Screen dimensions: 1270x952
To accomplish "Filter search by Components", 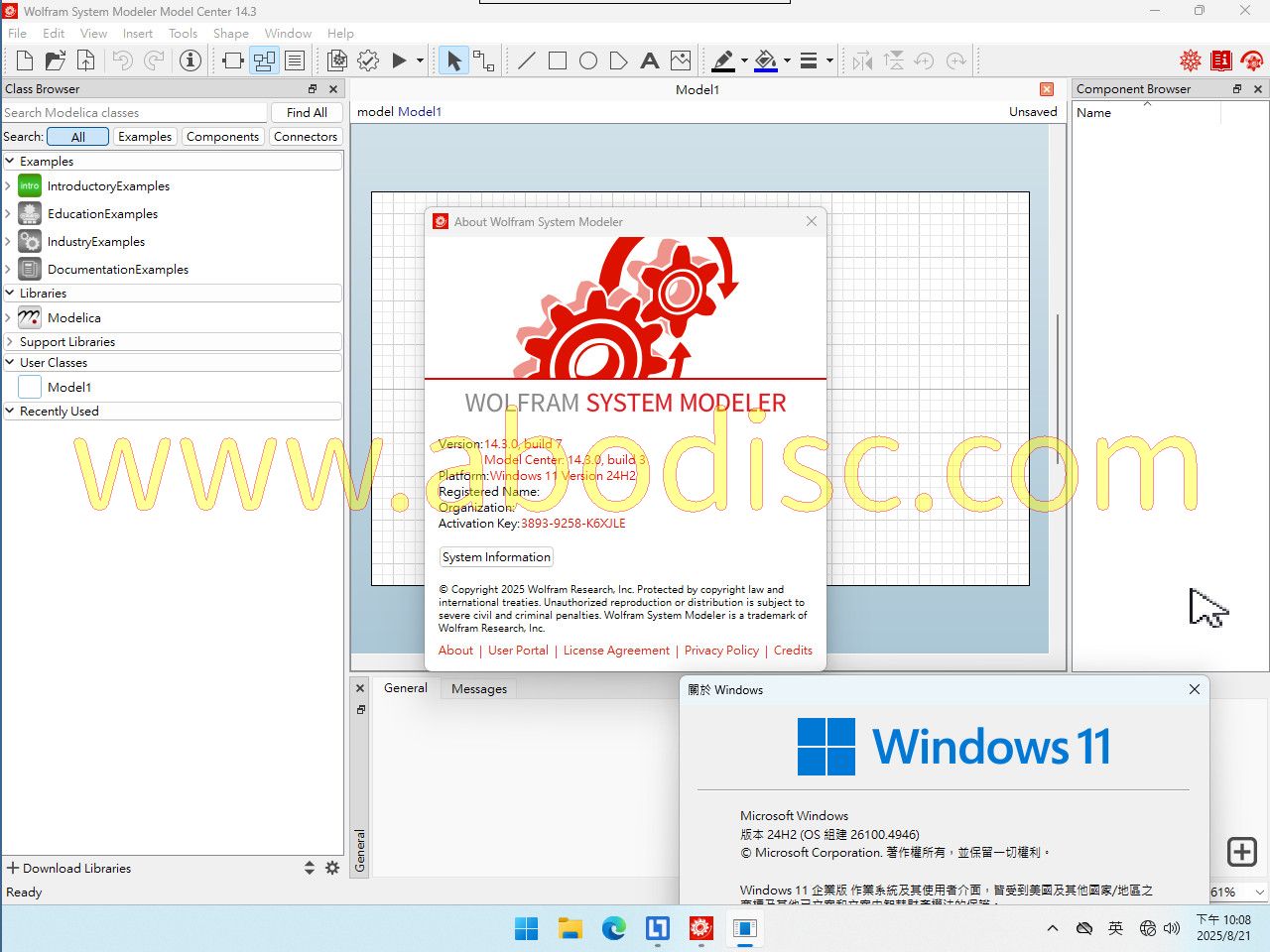I will (222, 137).
